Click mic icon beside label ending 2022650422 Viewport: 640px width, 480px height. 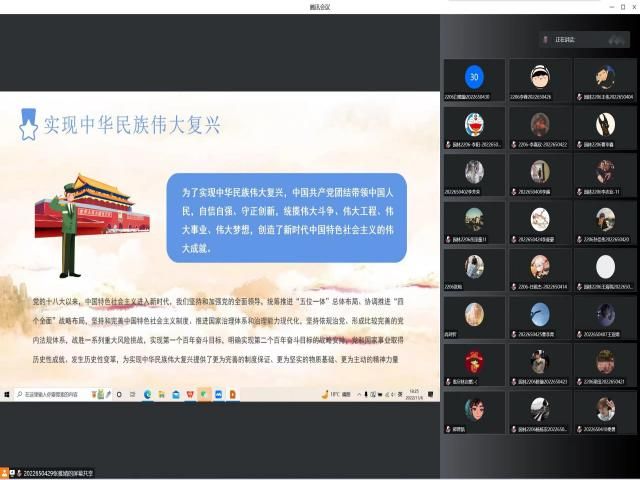(x=514, y=144)
